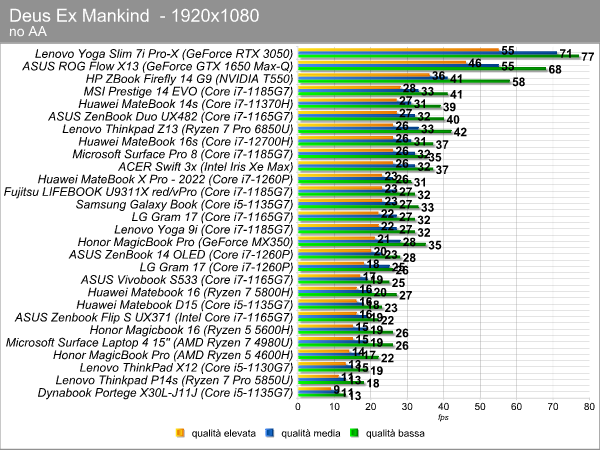The image size is (600, 450).
Task: Click the green low-quality bar for HP ZBook Firefly
Action: coord(403,82)
